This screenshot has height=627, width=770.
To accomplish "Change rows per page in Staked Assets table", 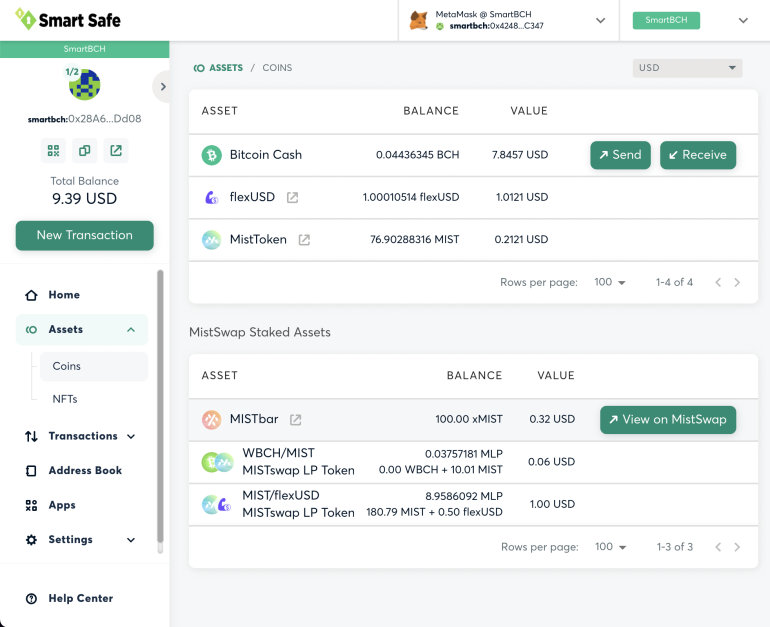I will pyautogui.click(x=611, y=547).
